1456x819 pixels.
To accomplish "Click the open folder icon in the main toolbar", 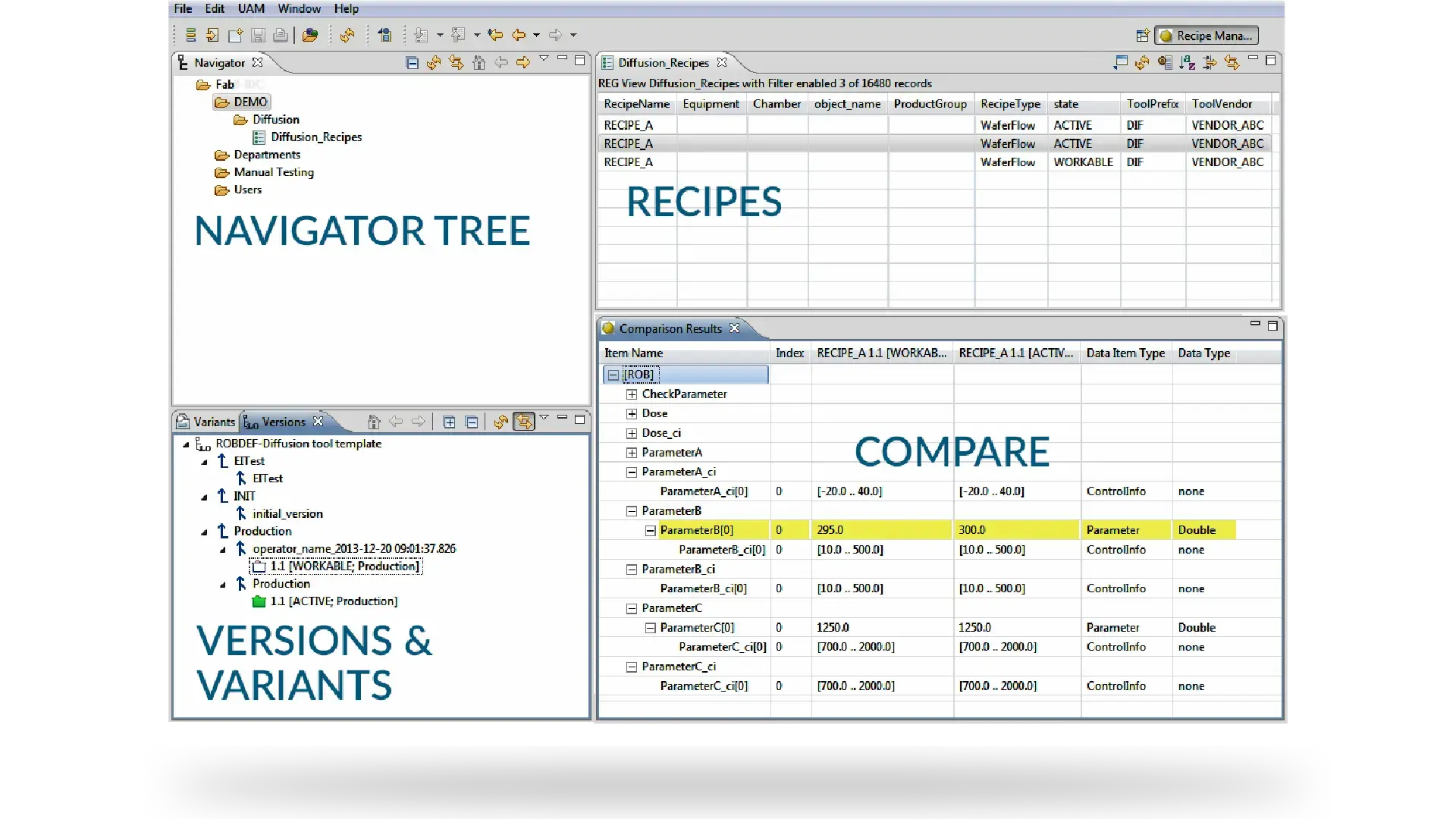I will (309, 35).
